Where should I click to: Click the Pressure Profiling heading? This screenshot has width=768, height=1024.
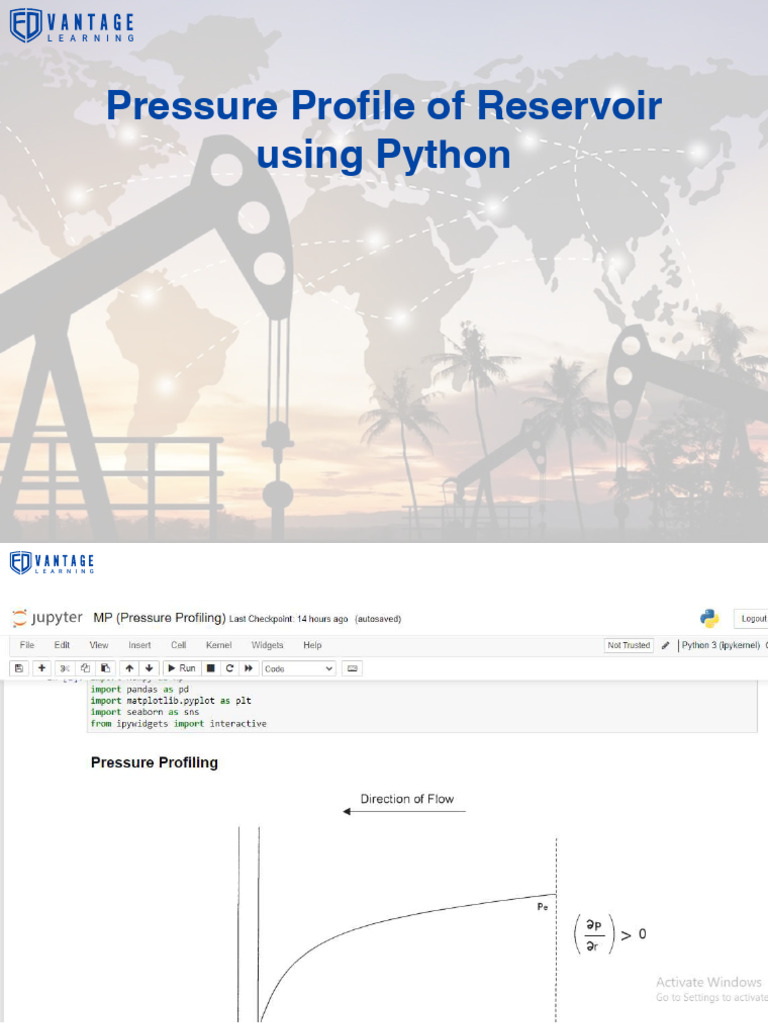click(x=154, y=763)
